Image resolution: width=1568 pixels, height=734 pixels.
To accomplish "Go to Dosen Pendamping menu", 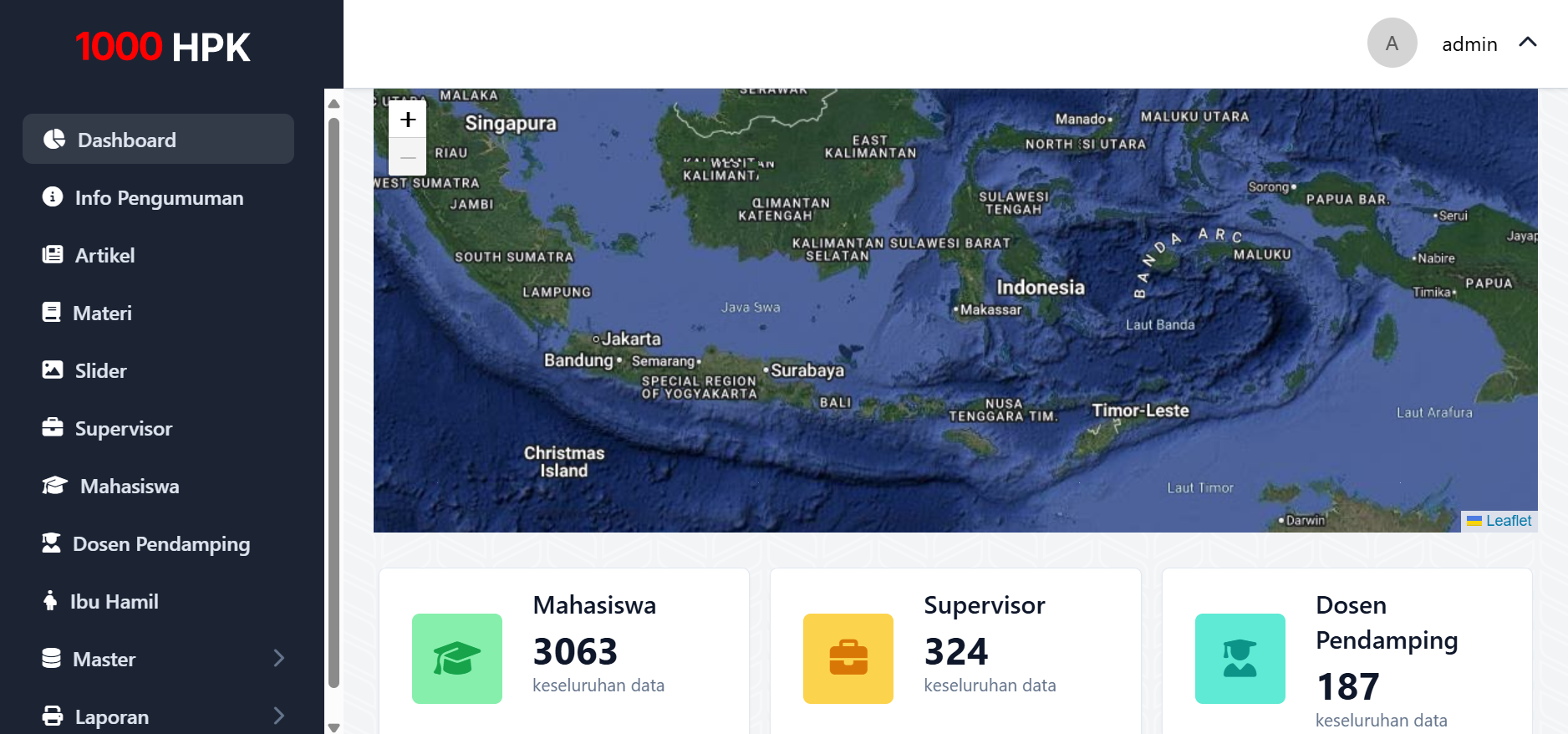I will point(160,543).
